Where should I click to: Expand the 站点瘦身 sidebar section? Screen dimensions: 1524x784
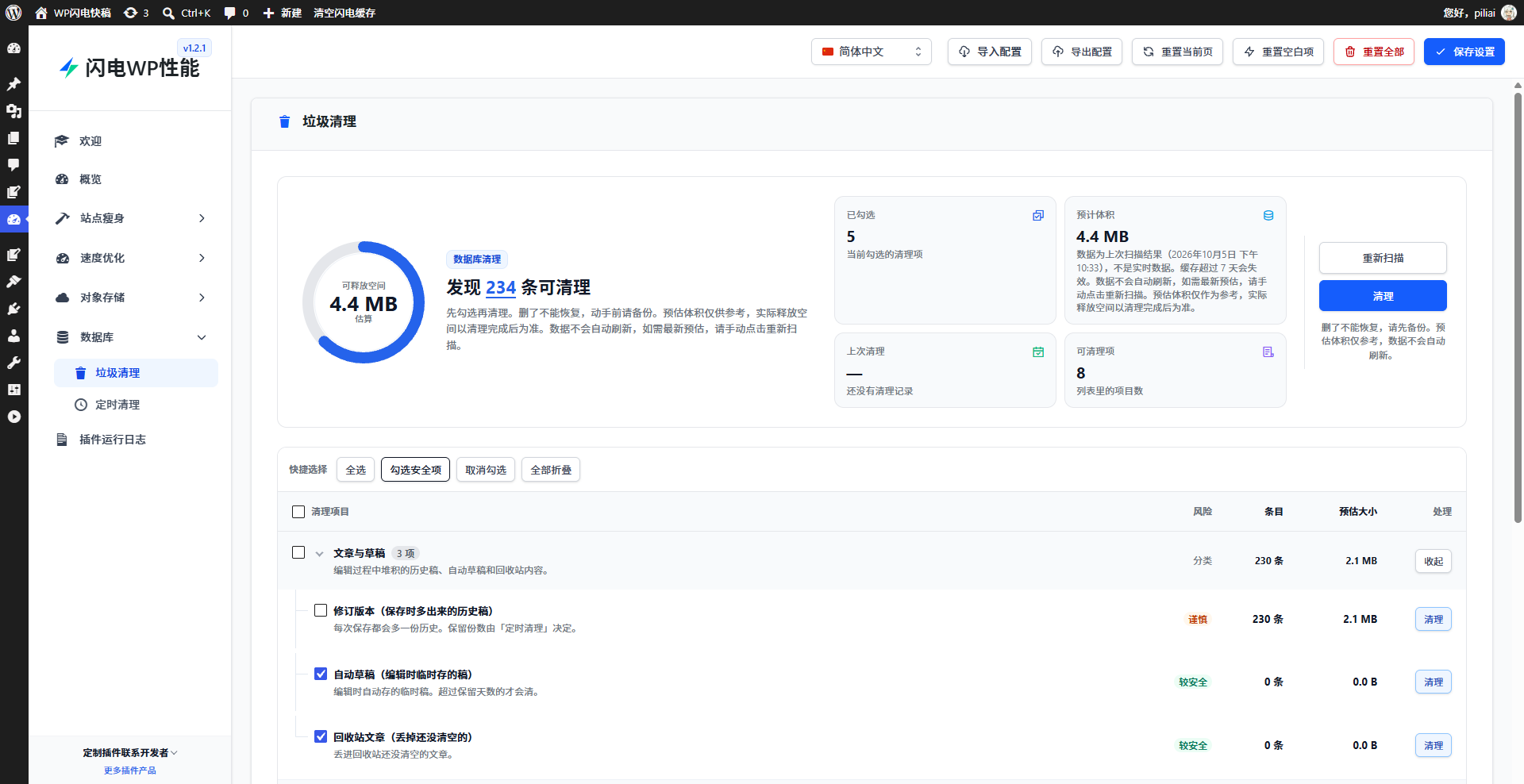pyautogui.click(x=132, y=218)
